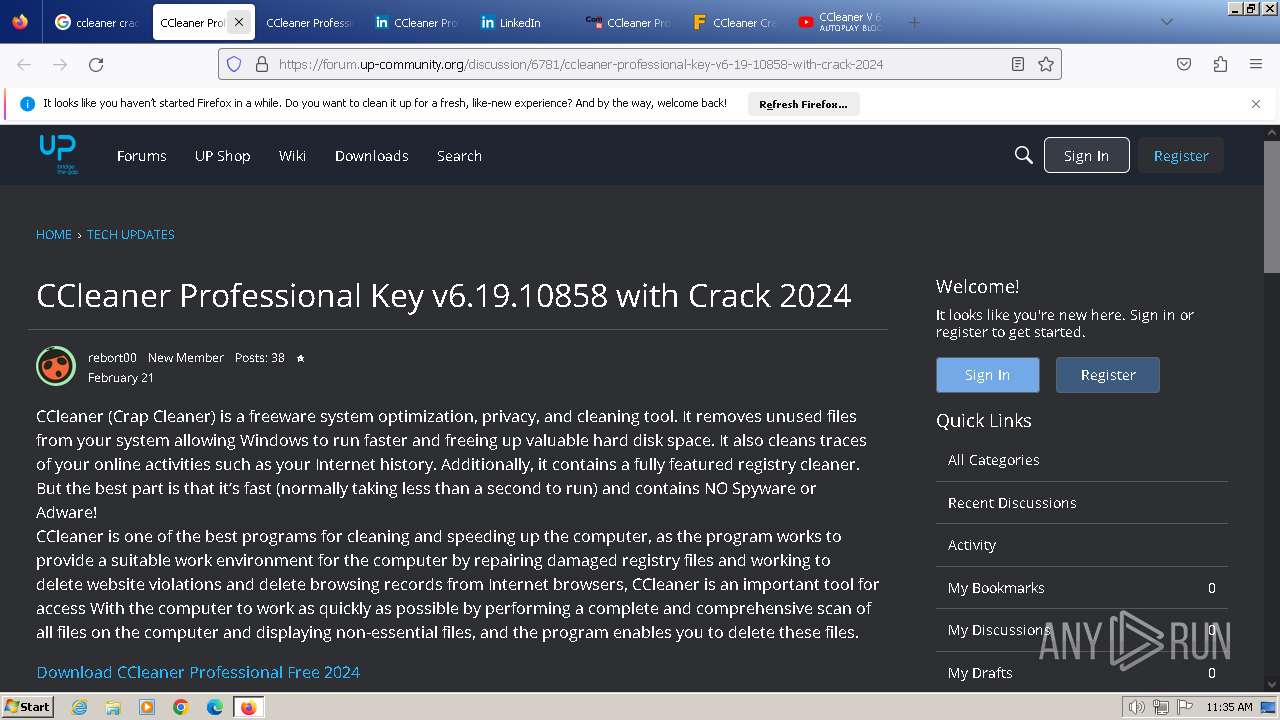
Task: Click the tracking protection shield icon
Action: [x=234, y=64]
